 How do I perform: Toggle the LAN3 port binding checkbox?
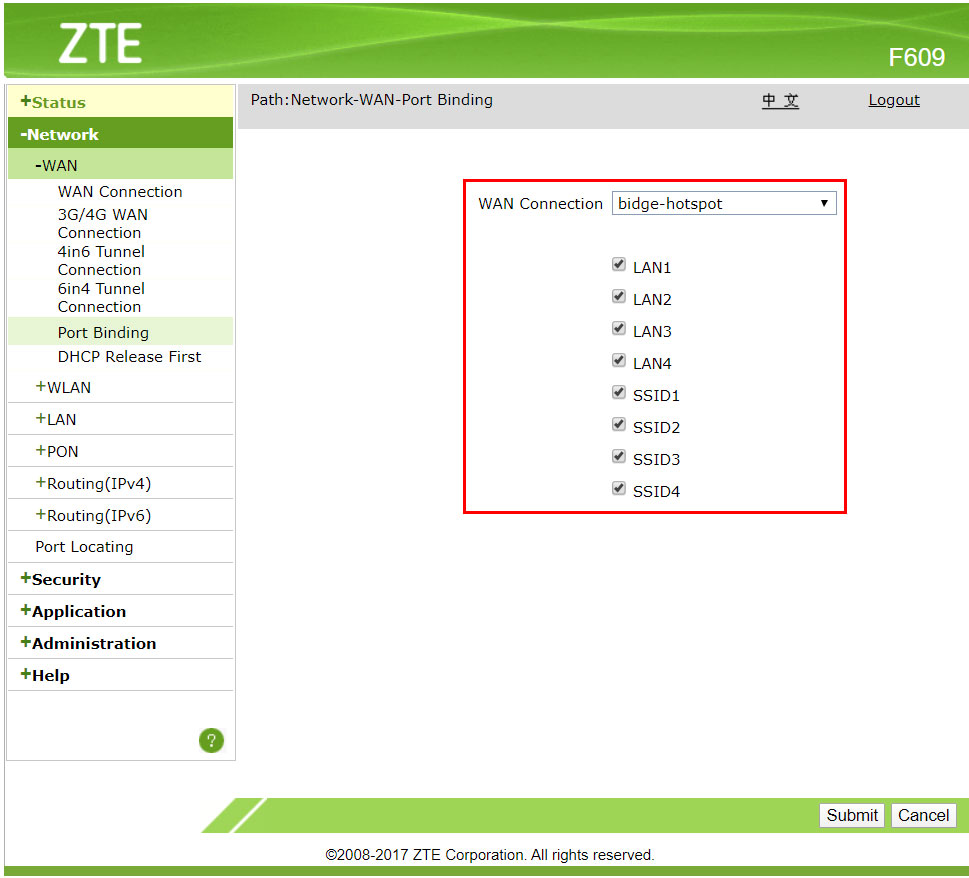coord(619,329)
